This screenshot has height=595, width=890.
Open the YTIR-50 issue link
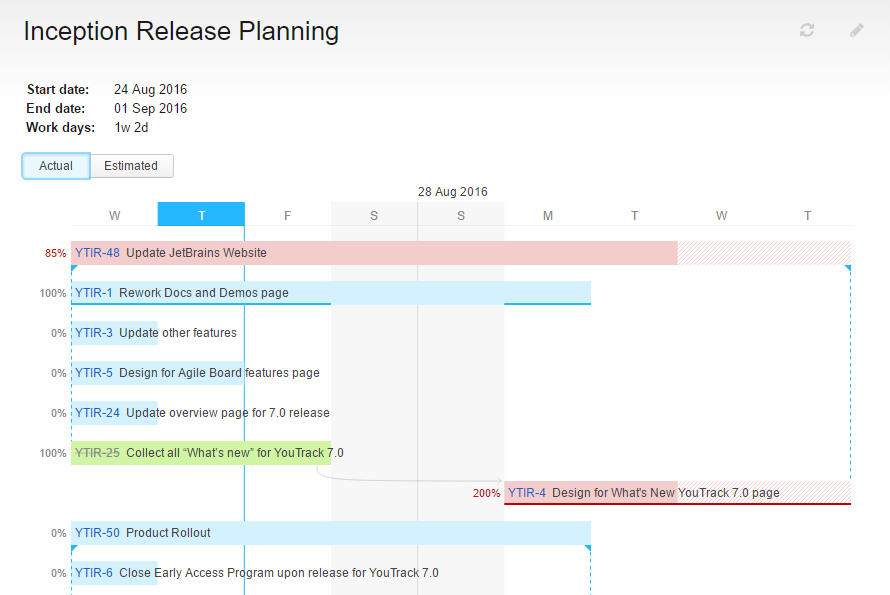tap(97, 533)
